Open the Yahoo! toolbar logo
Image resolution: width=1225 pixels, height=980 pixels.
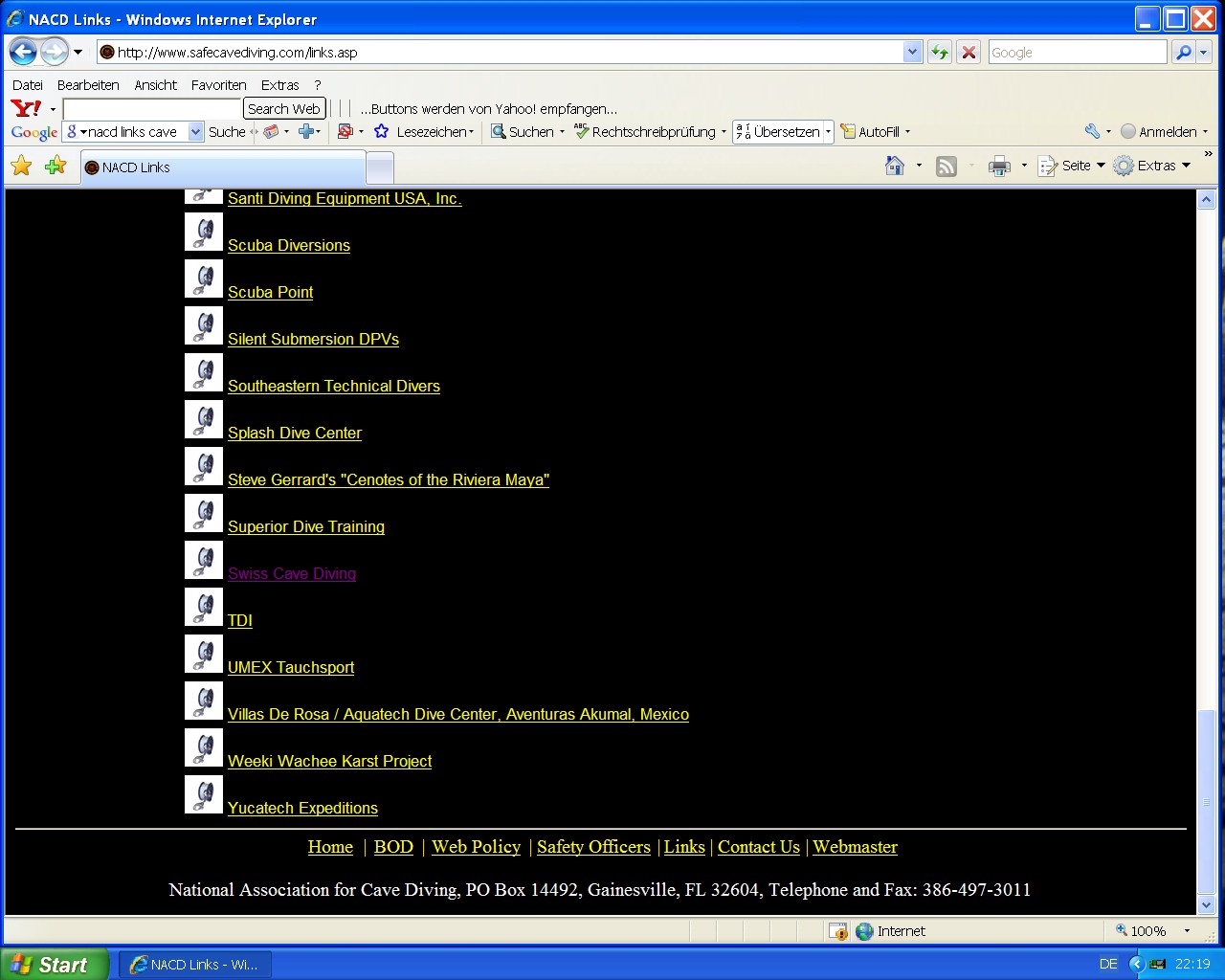point(26,108)
